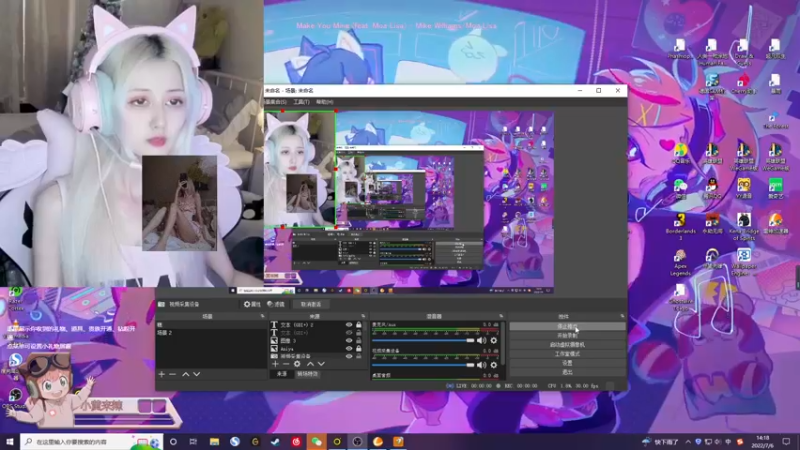Select the 图像 3 source row

tap(317, 340)
